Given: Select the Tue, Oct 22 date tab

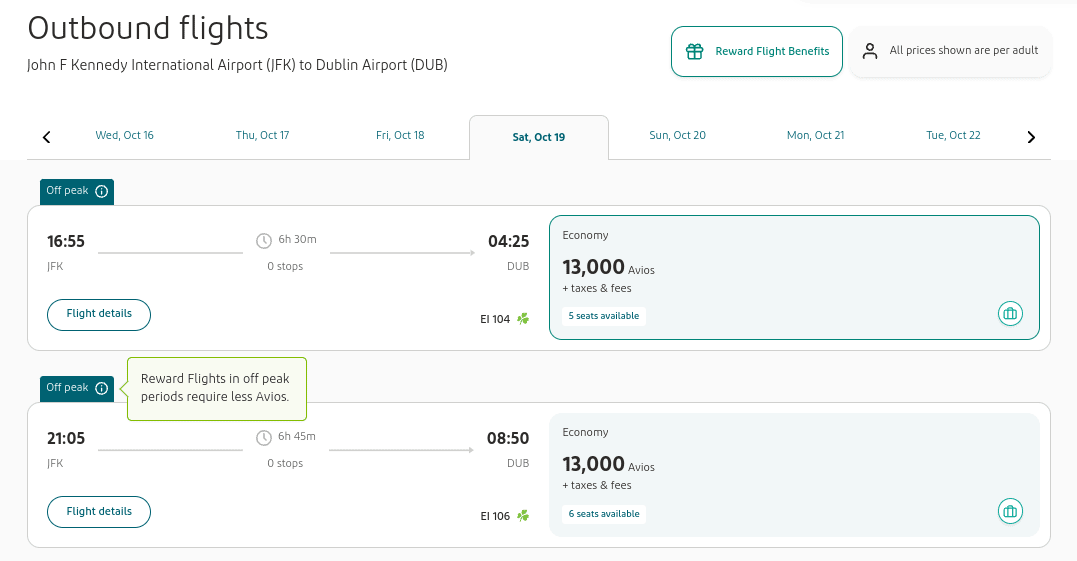Looking at the screenshot, I should 953,135.
